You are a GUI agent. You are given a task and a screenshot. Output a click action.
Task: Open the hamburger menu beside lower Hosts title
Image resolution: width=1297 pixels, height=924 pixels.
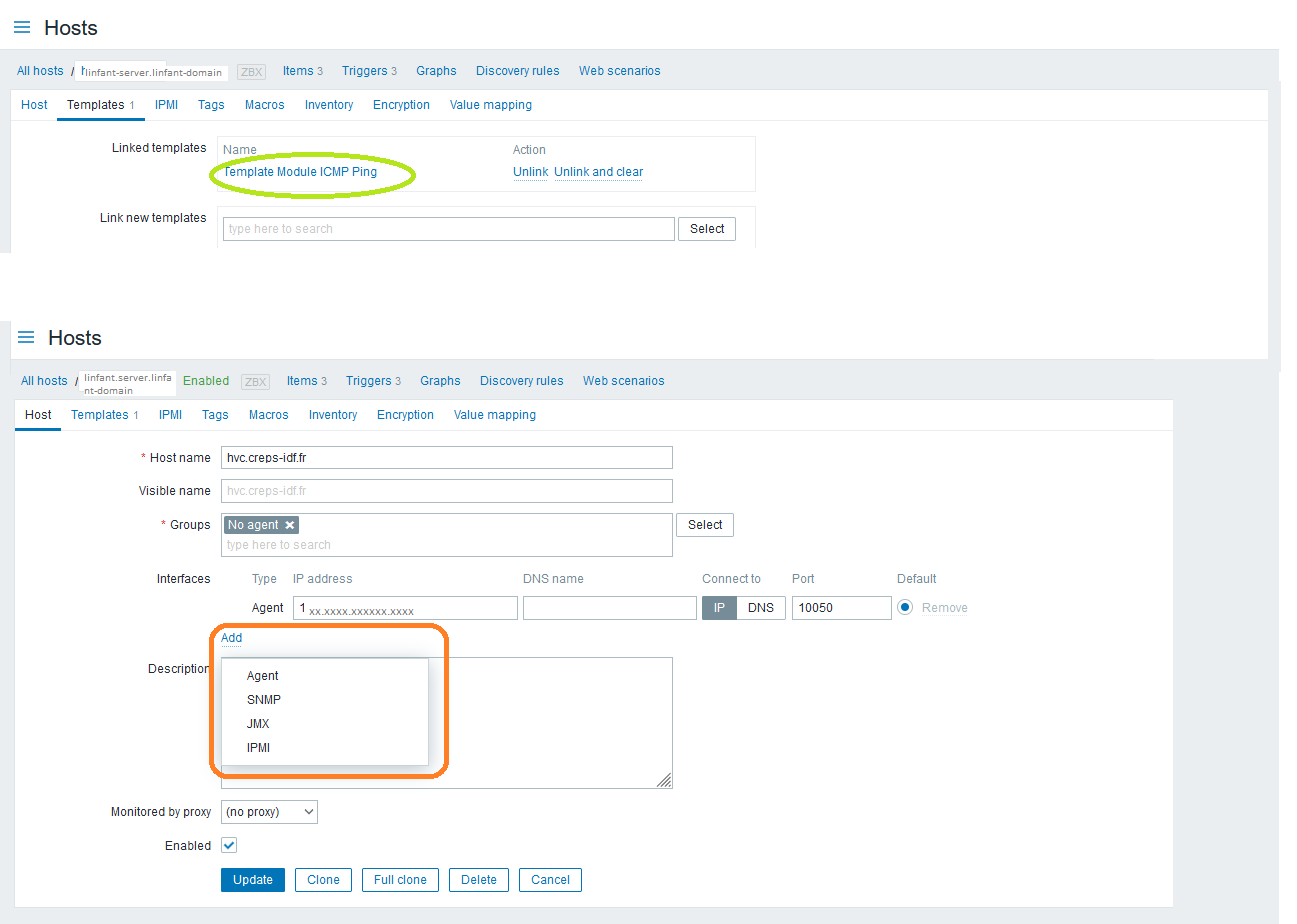click(26, 338)
